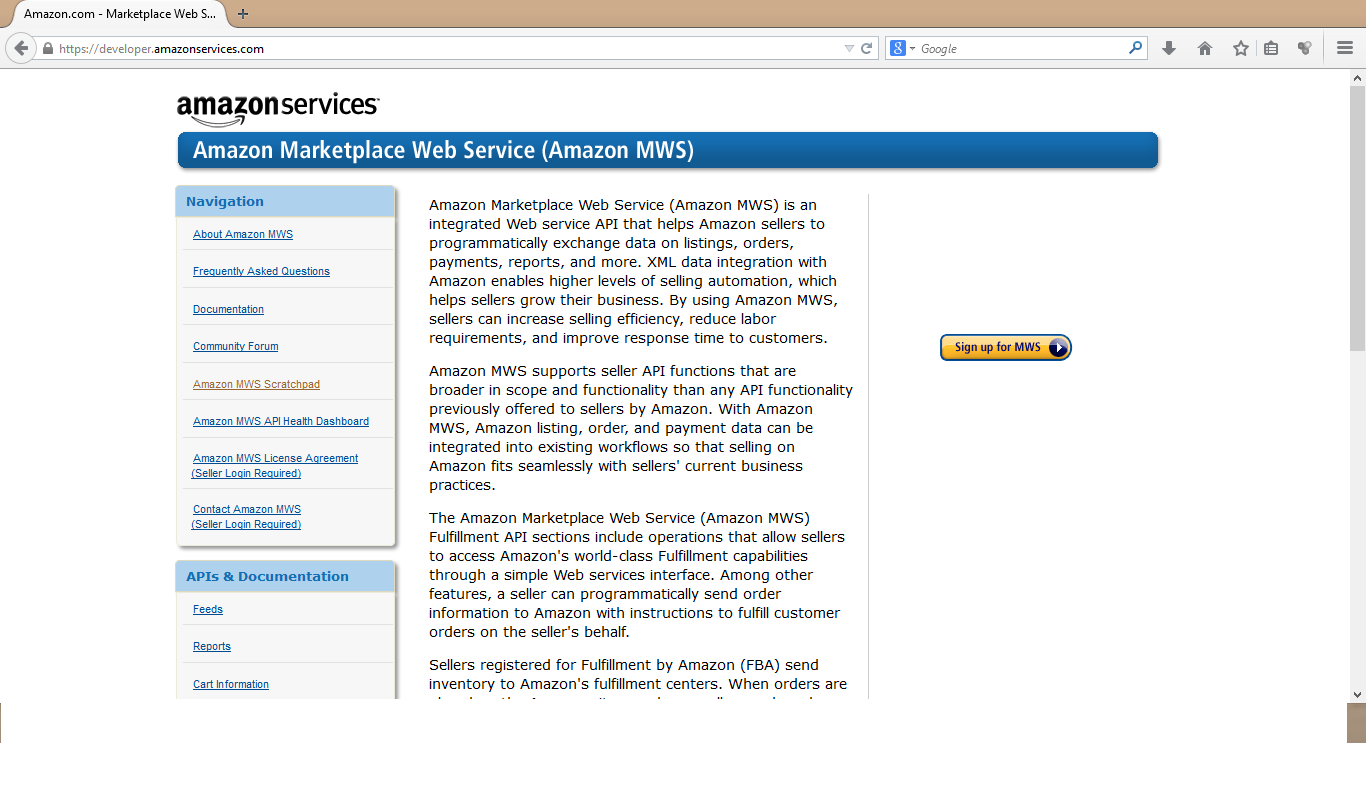Image resolution: width=1366 pixels, height=800 pixels.
Task: View site security via the padlock icon
Action: coord(47,47)
